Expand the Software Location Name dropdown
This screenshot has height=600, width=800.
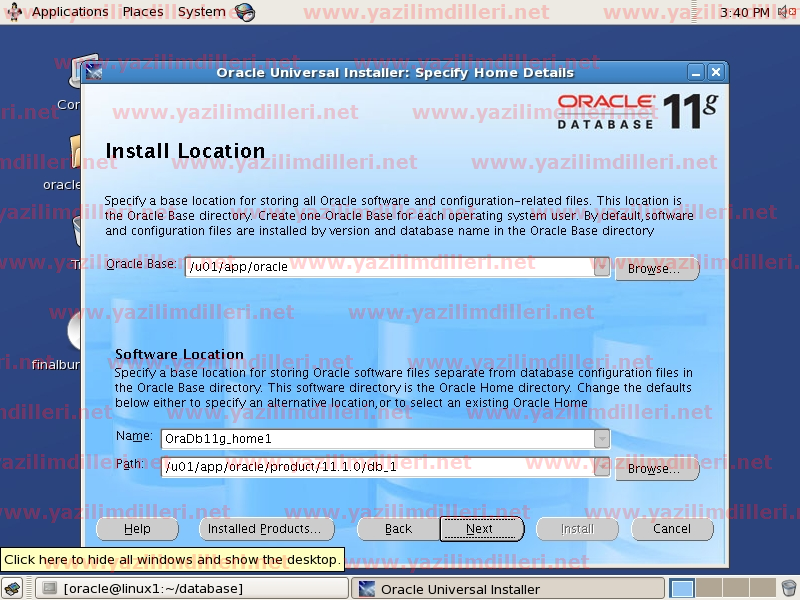point(601,438)
